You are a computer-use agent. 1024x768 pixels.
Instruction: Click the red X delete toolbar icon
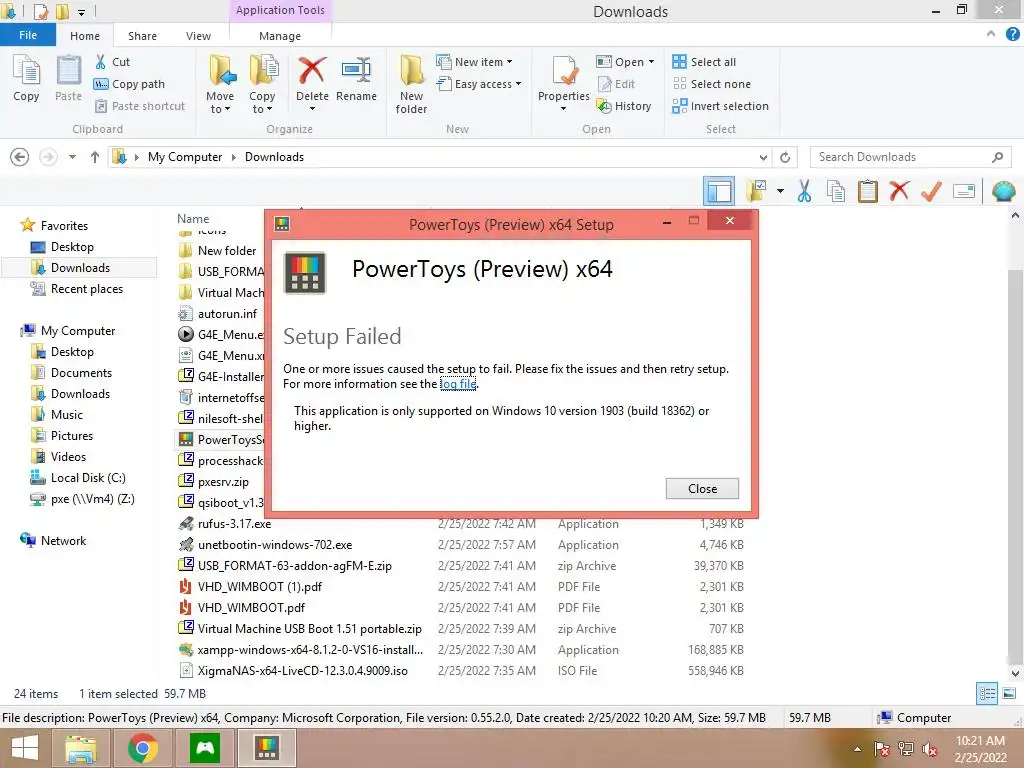tap(899, 191)
